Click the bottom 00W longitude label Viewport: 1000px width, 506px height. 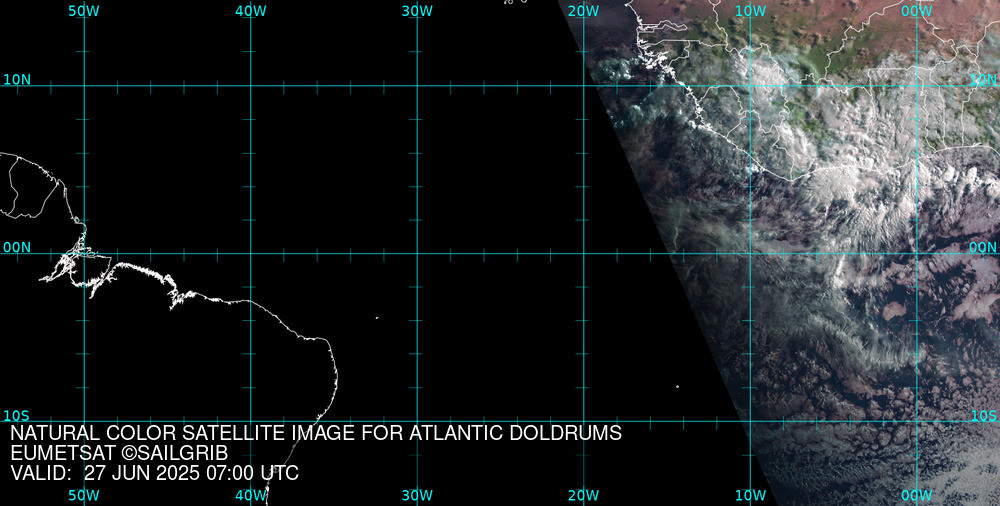(917, 495)
